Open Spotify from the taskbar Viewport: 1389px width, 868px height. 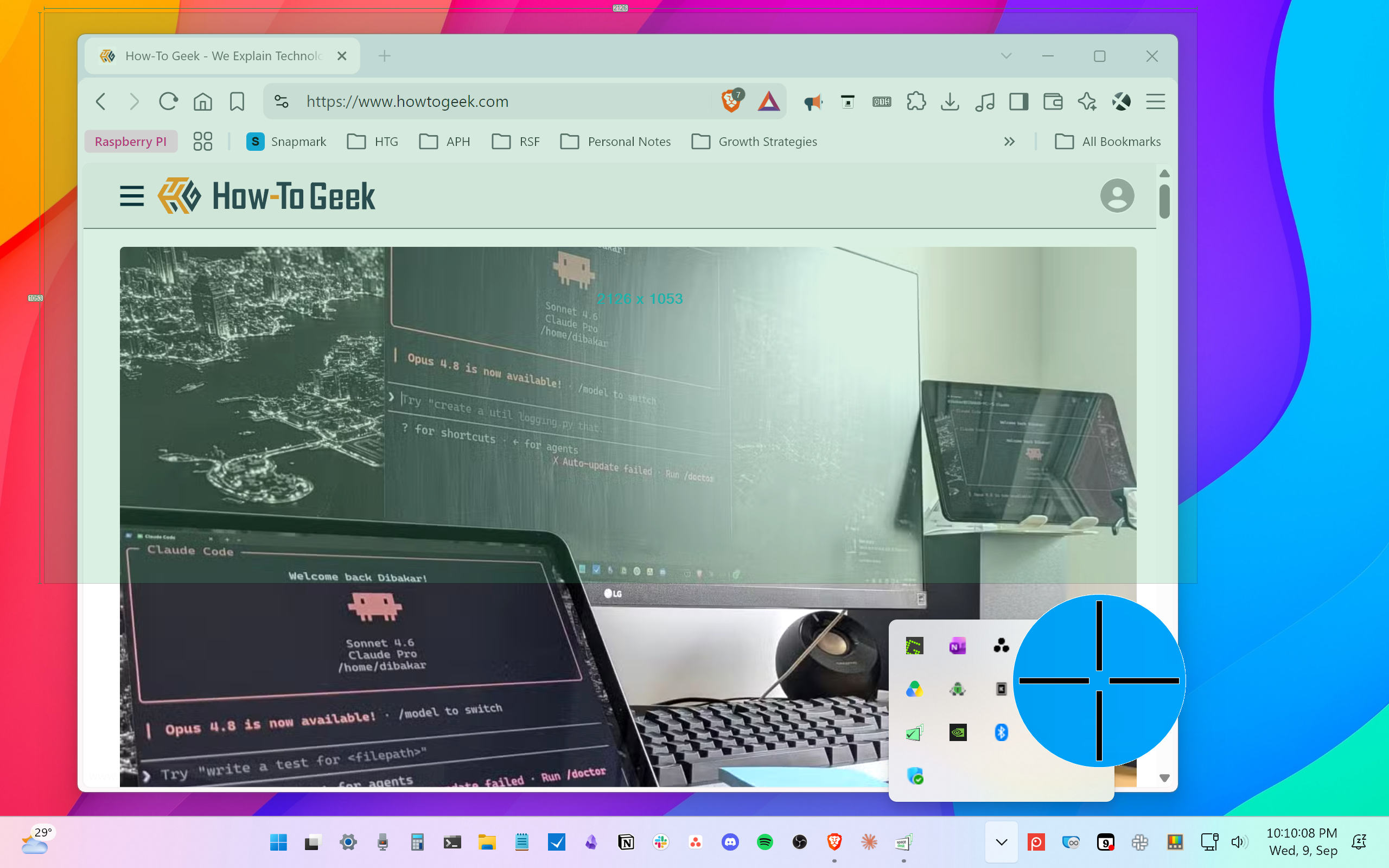[764, 842]
